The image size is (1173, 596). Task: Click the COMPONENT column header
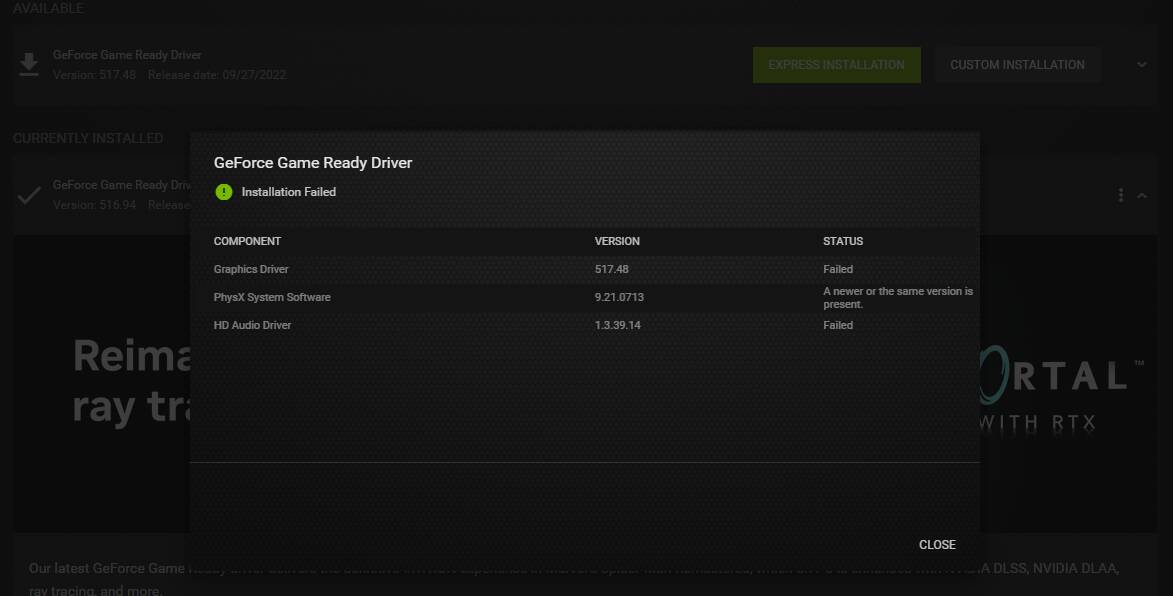click(247, 241)
